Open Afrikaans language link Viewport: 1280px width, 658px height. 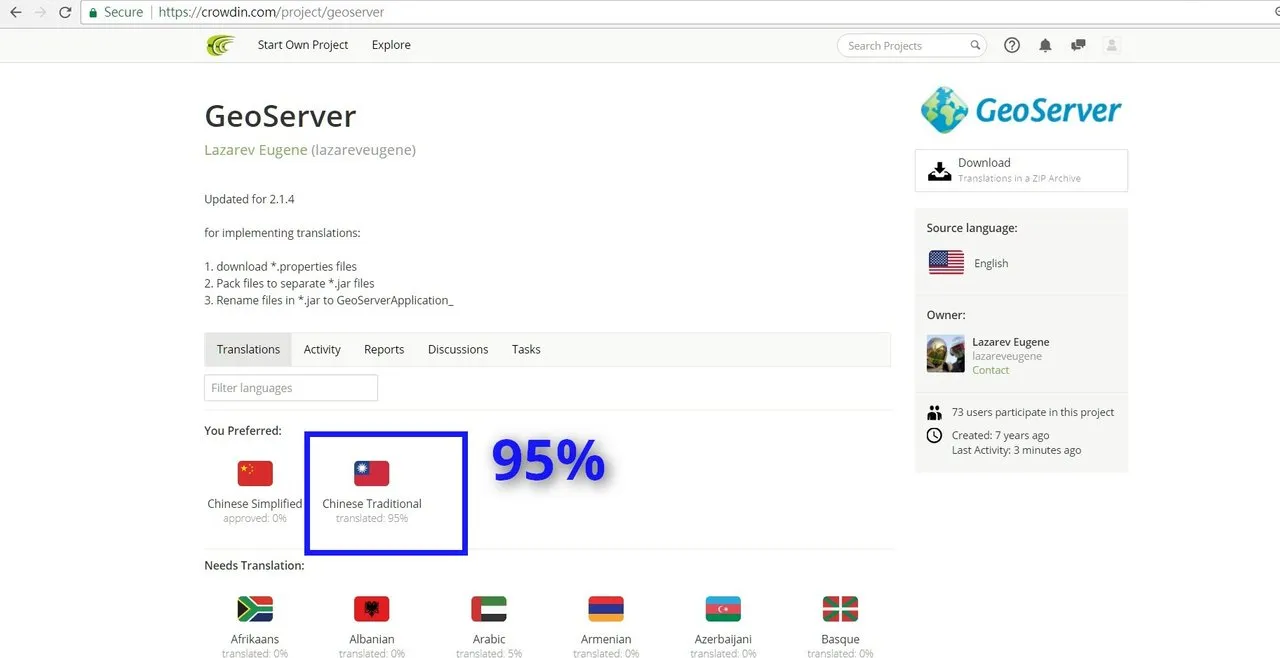point(255,639)
